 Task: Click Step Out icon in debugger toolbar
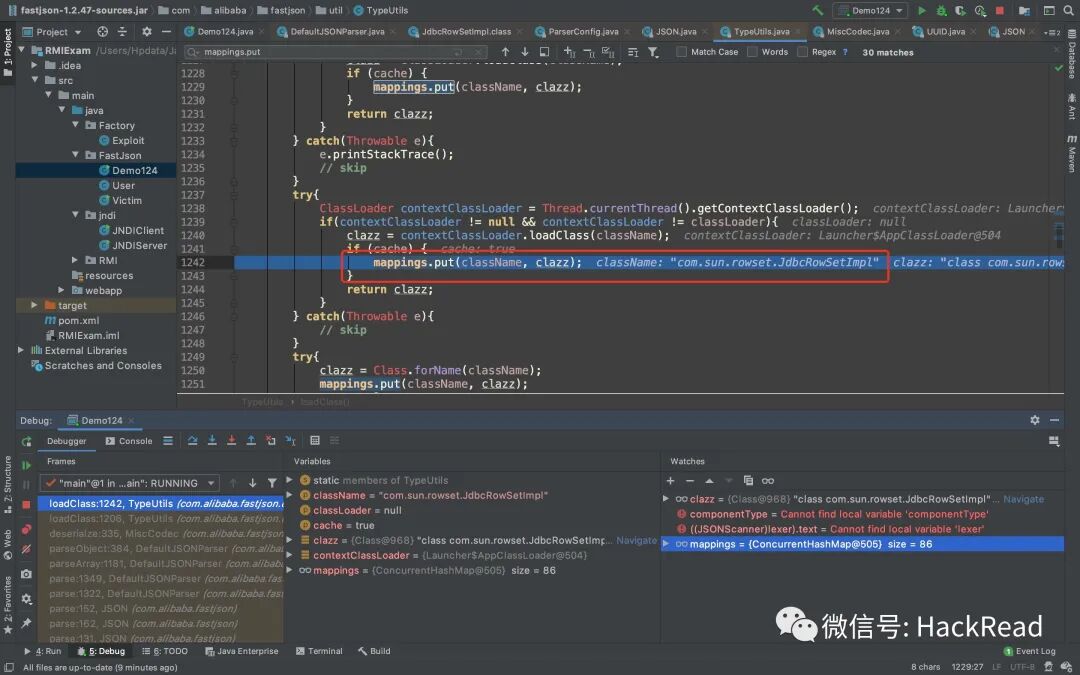pos(251,441)
